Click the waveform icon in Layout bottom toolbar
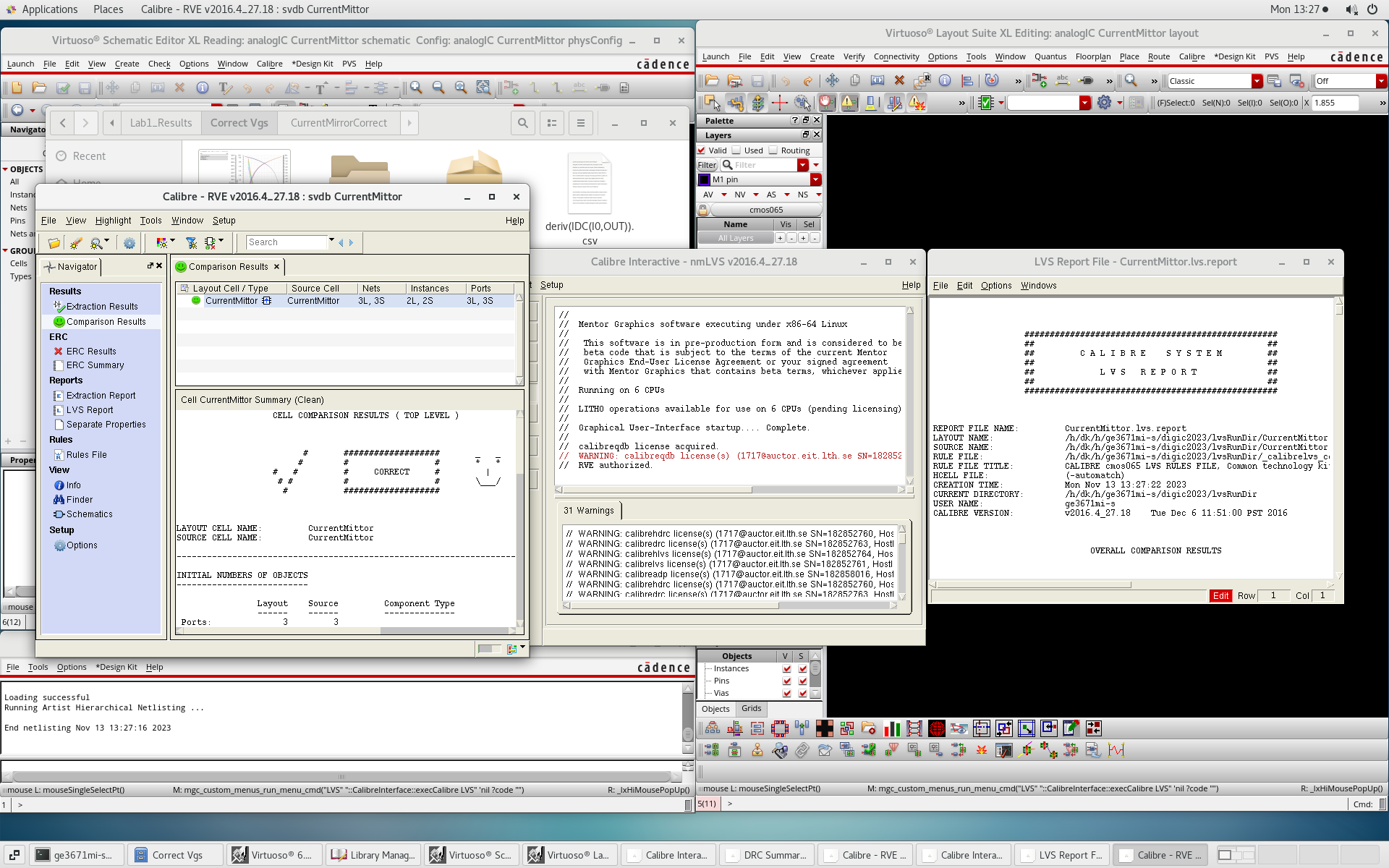Screen dimensions: 1389x868 point(1116,751)
